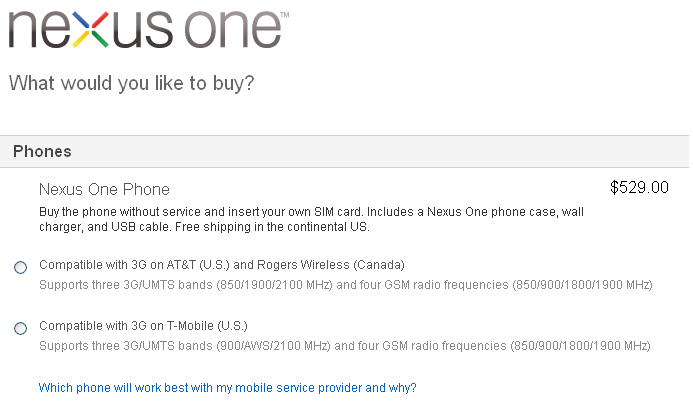Click the TM trademark symbol beside the logo

click(x=285, y=15)
